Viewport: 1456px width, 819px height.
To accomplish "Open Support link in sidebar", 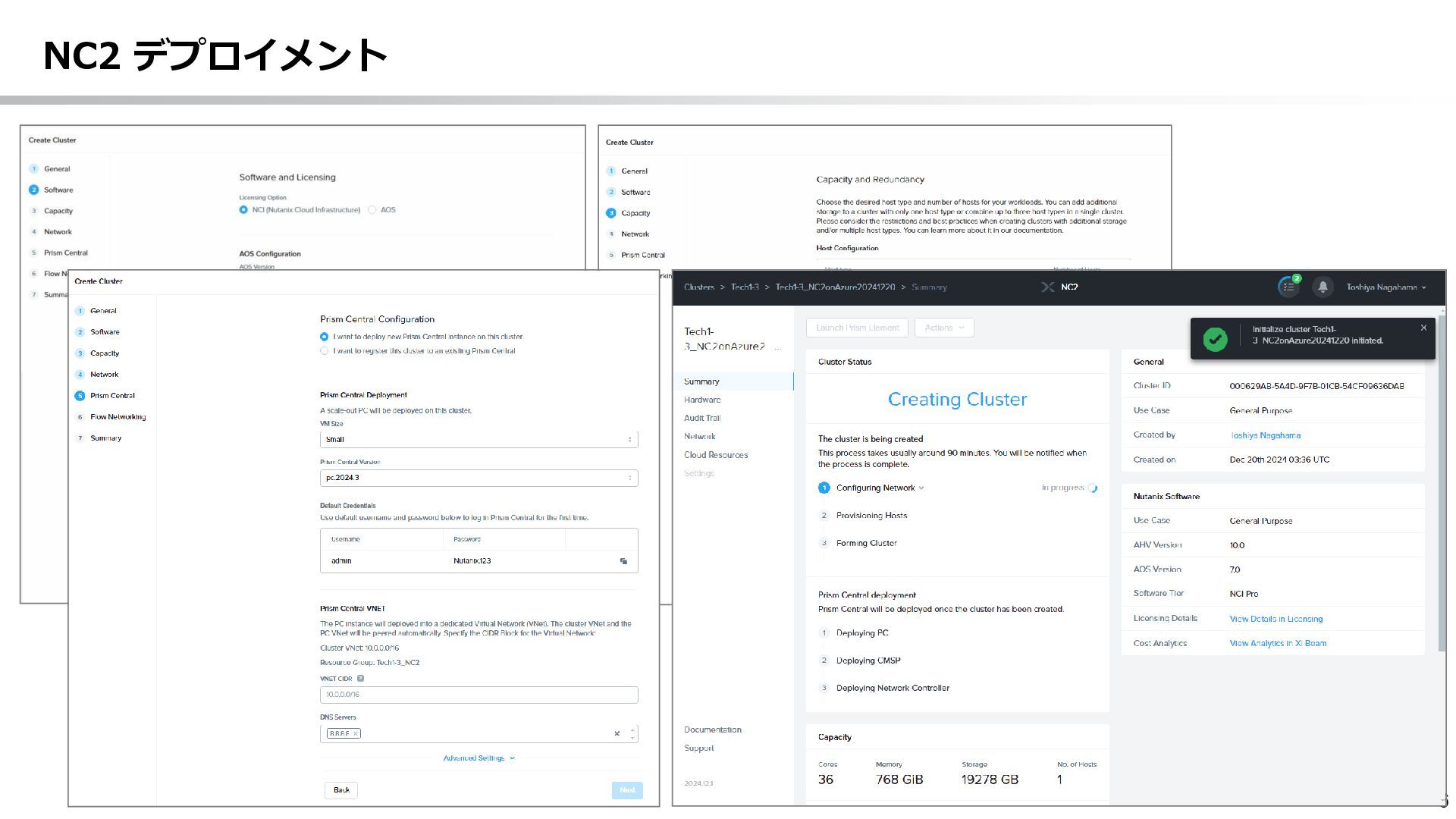I will [698, 748].
